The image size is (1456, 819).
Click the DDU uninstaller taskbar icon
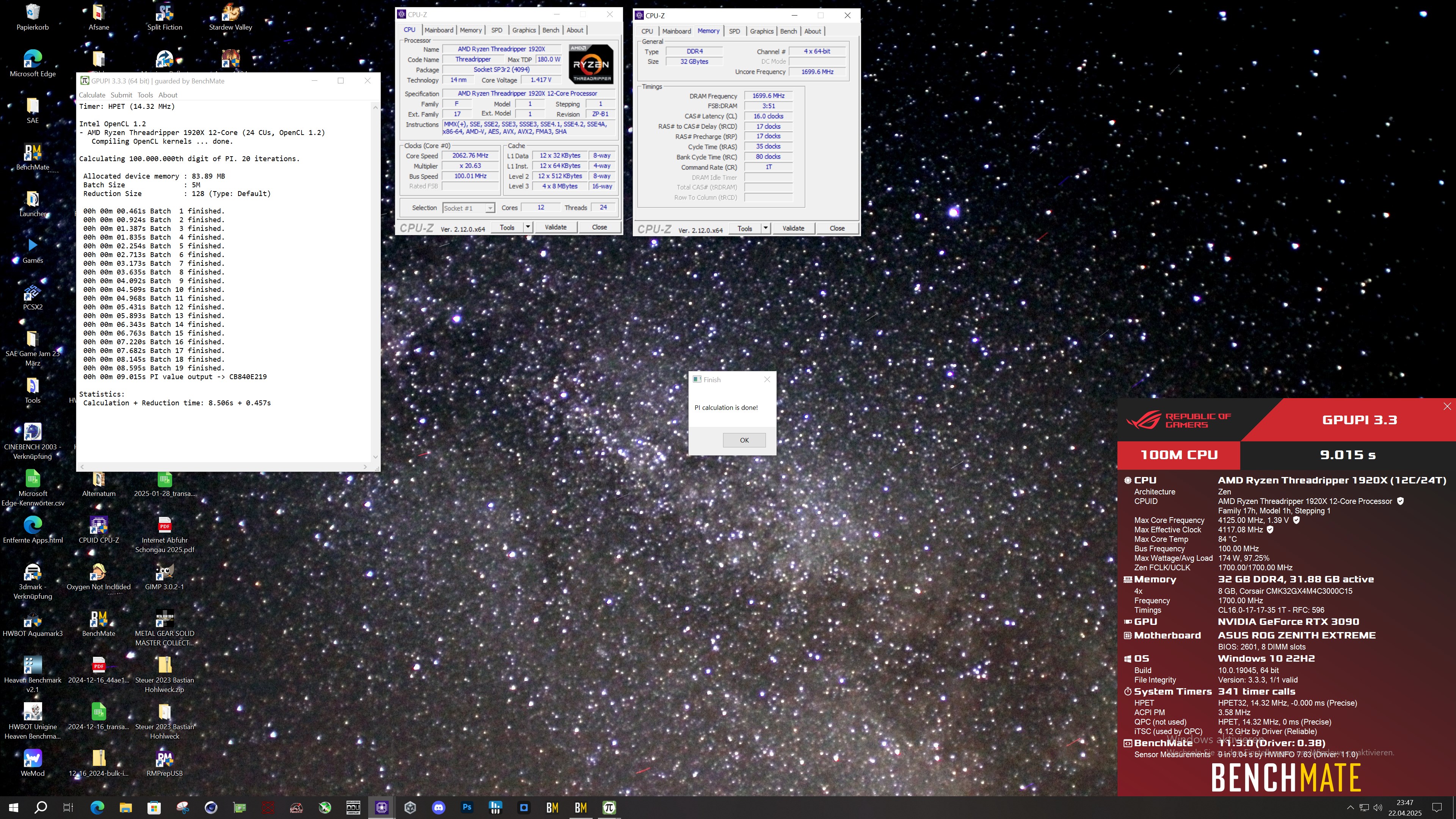353,808
